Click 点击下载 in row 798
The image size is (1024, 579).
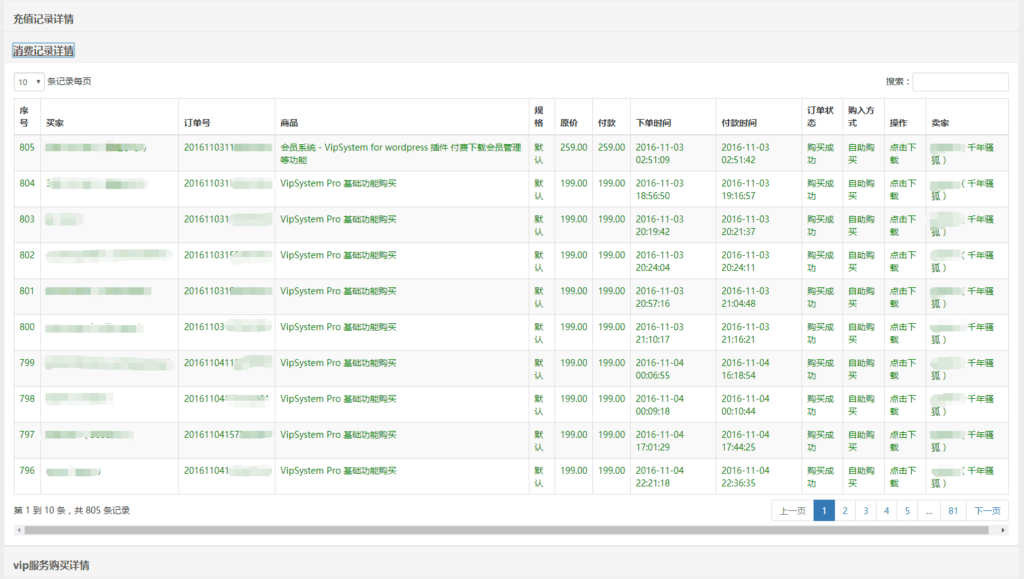[x=903, y=405]
